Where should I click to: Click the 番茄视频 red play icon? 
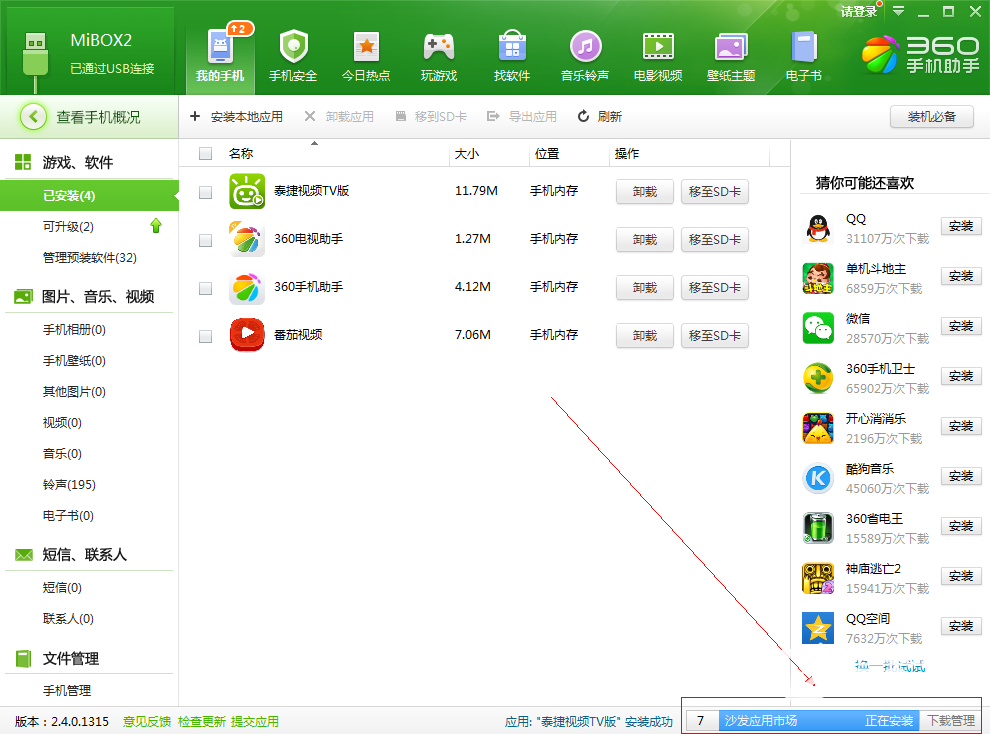click(x=247, y=334)
